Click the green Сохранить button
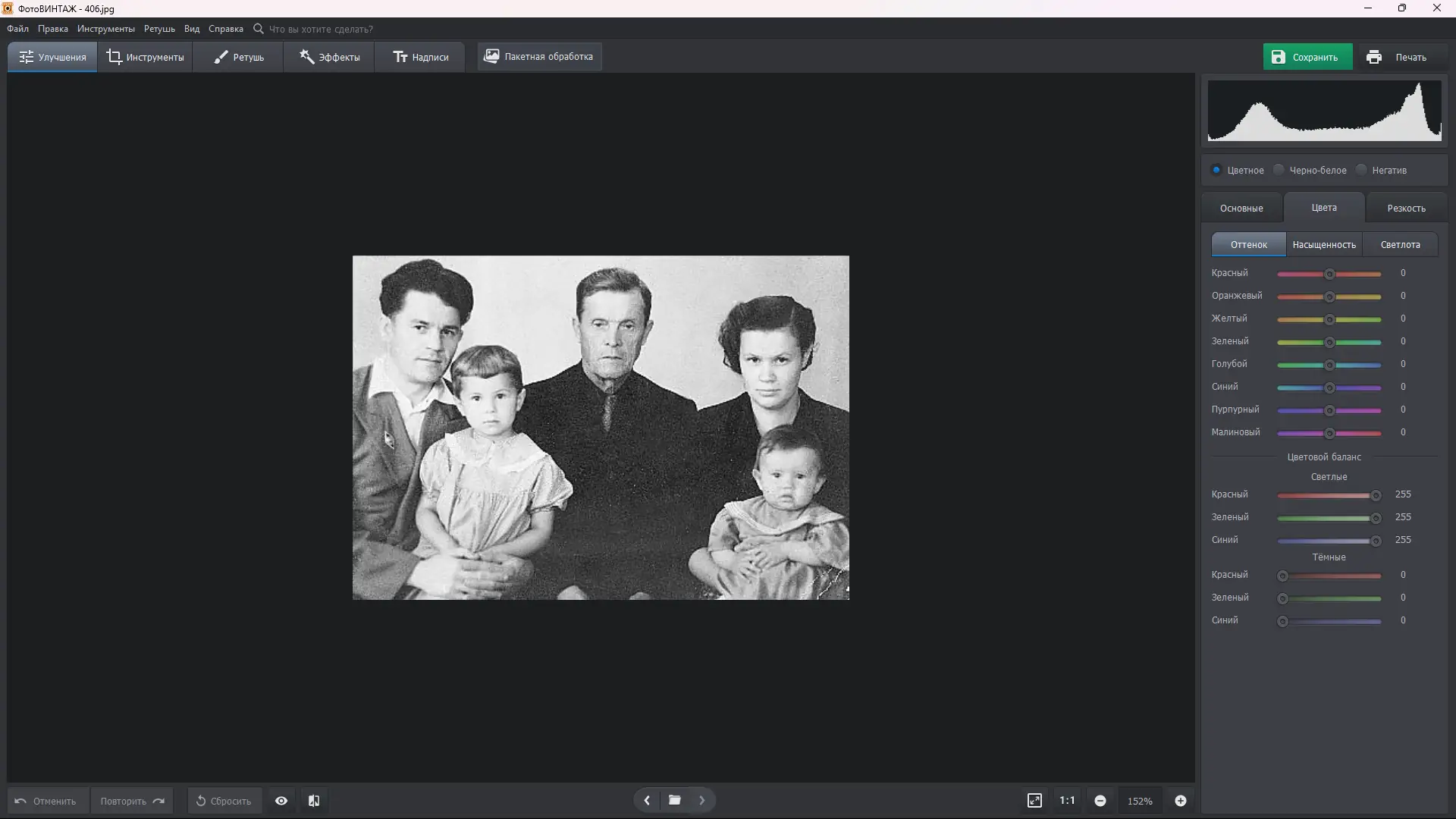This screenshot has height=819, width=1456. point(1307,57)
